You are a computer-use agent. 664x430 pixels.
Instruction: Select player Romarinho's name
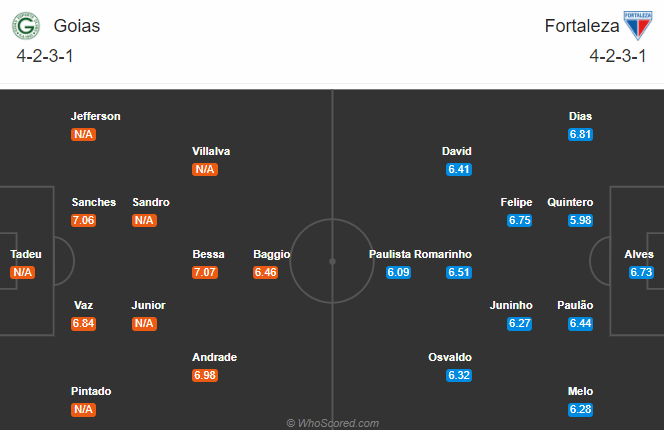click(x=443, y=254)
